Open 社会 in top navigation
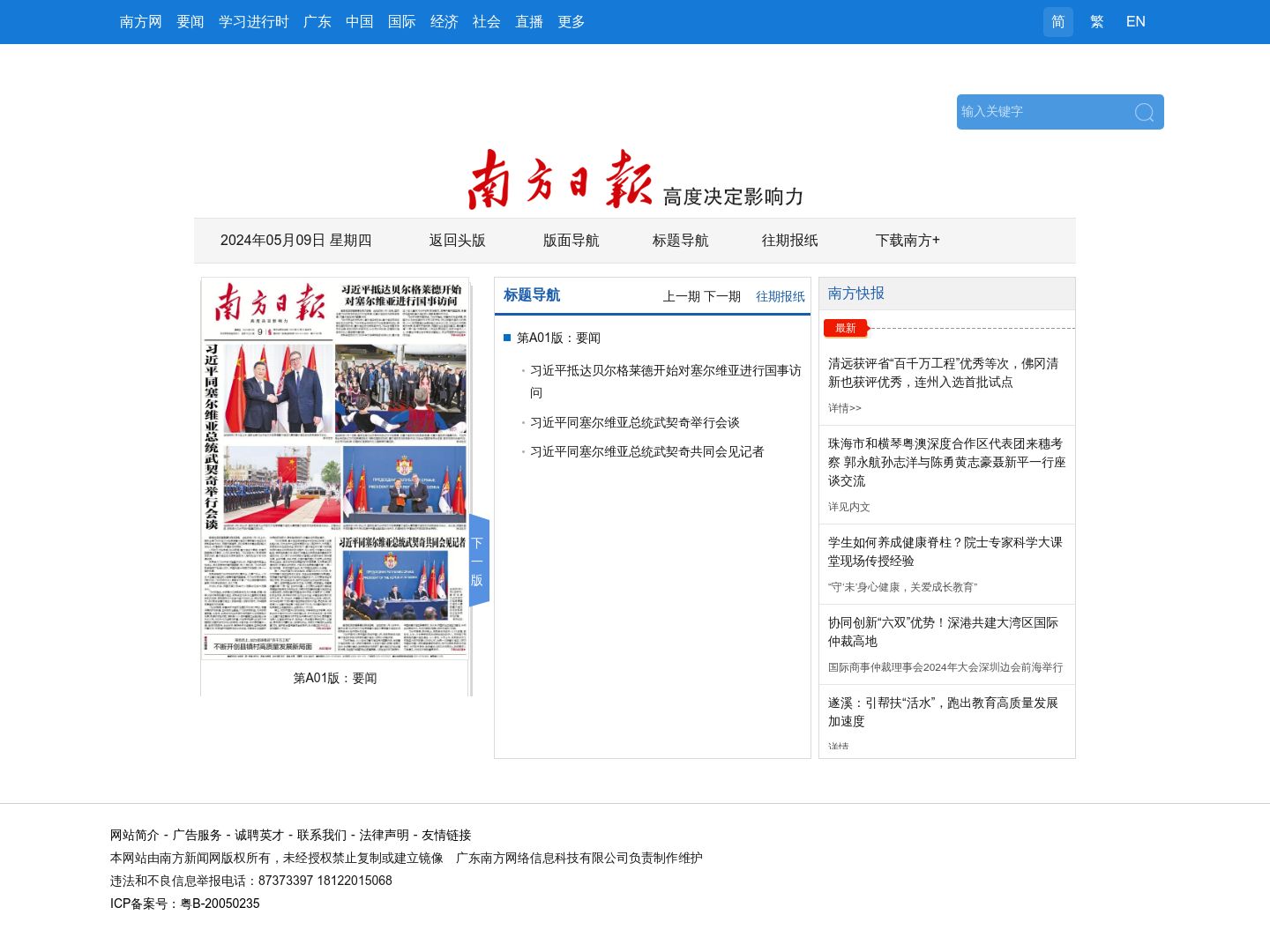Image resolution: width=1270 pixels, height=952 pixels. (x=487, y=22)
